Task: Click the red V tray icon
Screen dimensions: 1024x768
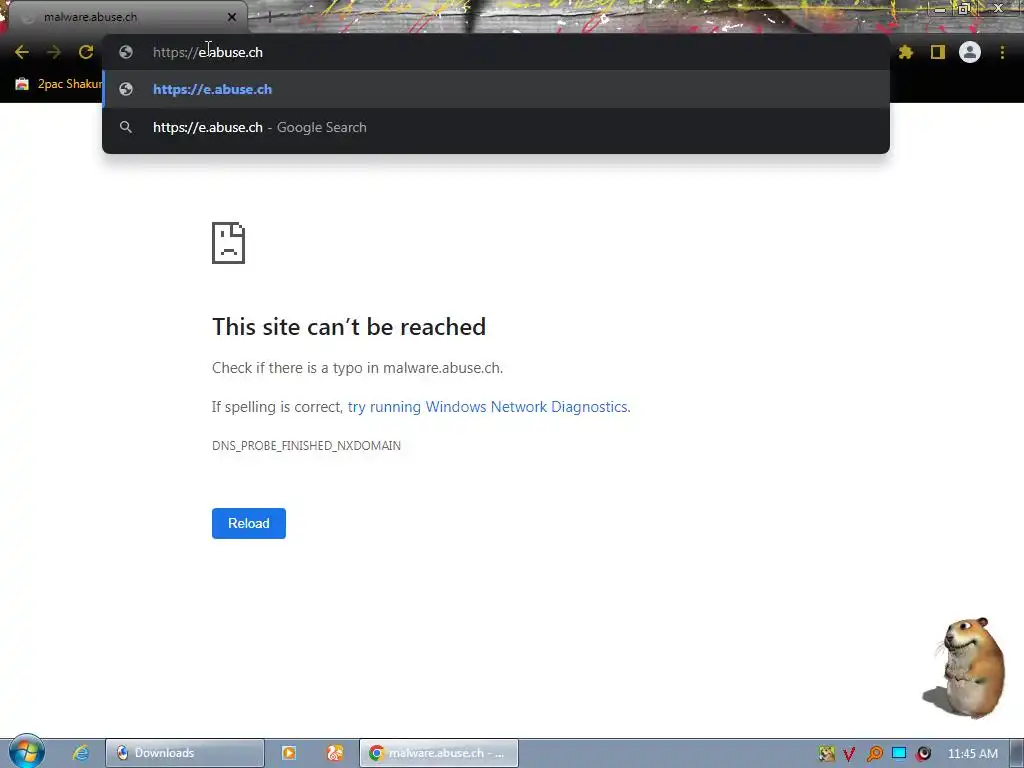Action: click(849, 754)
